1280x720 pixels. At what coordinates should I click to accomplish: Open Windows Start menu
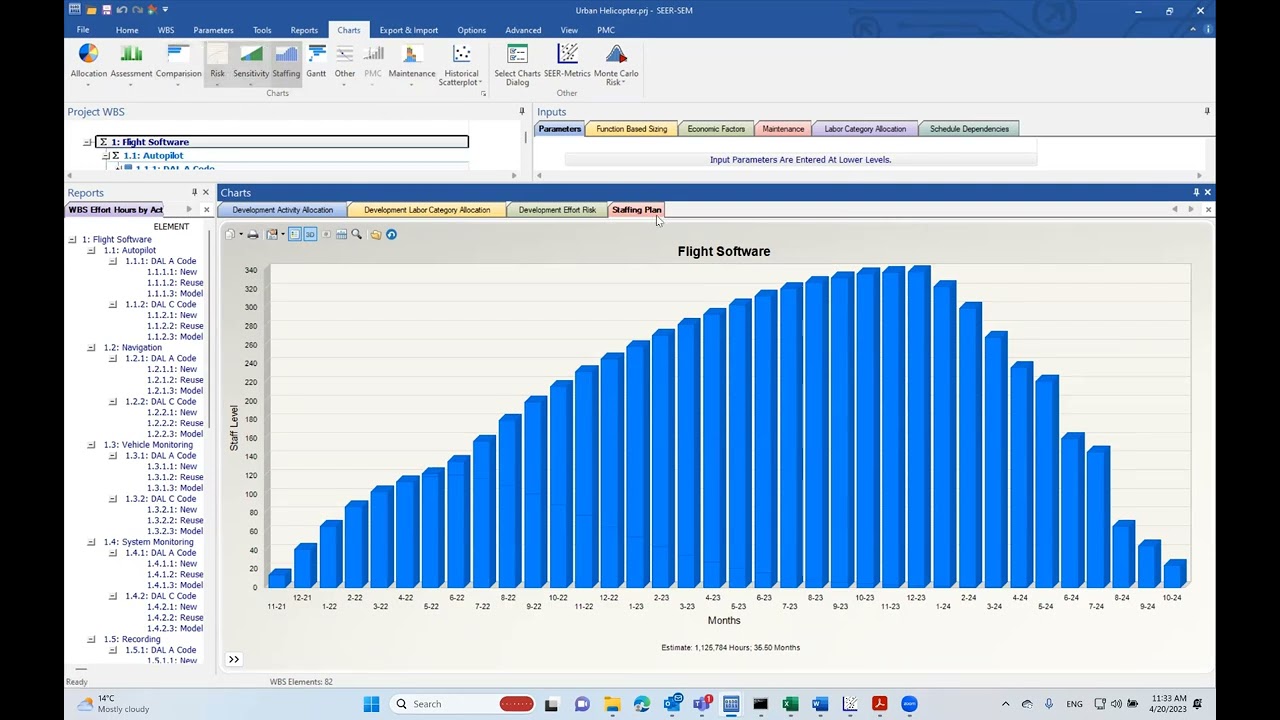371,704
